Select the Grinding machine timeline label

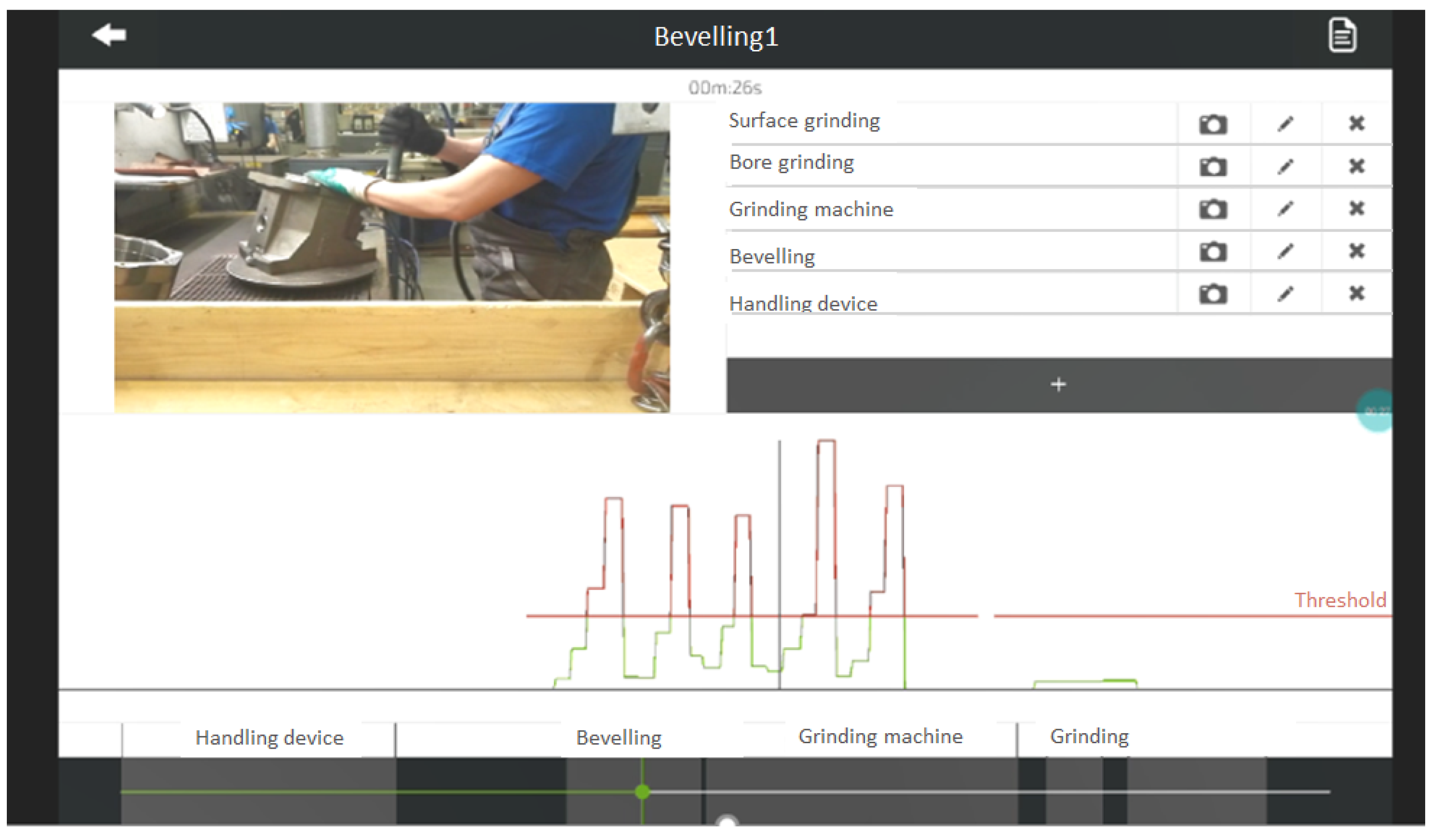click(x=880, y=736)
